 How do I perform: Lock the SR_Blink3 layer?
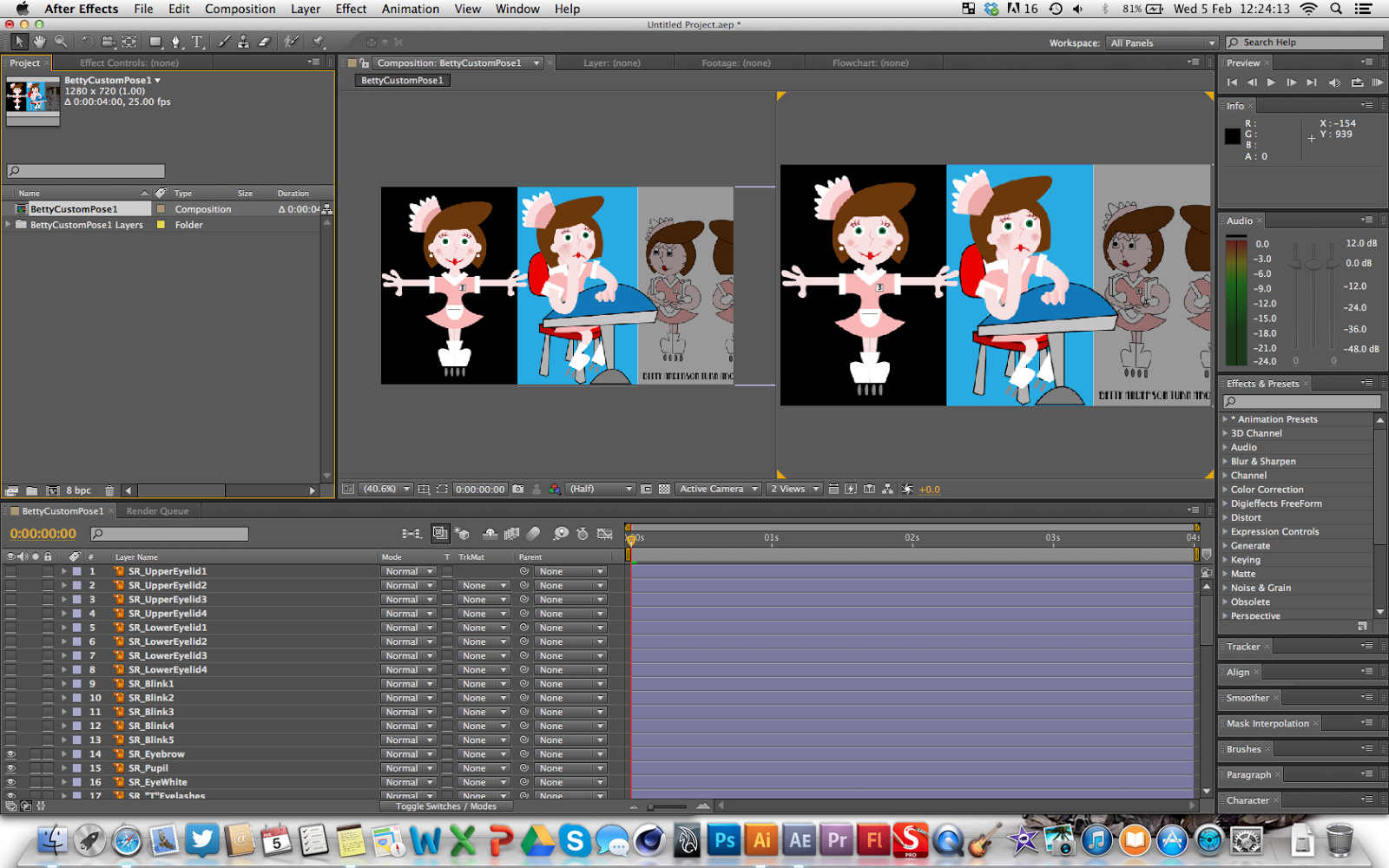point(48,712)
